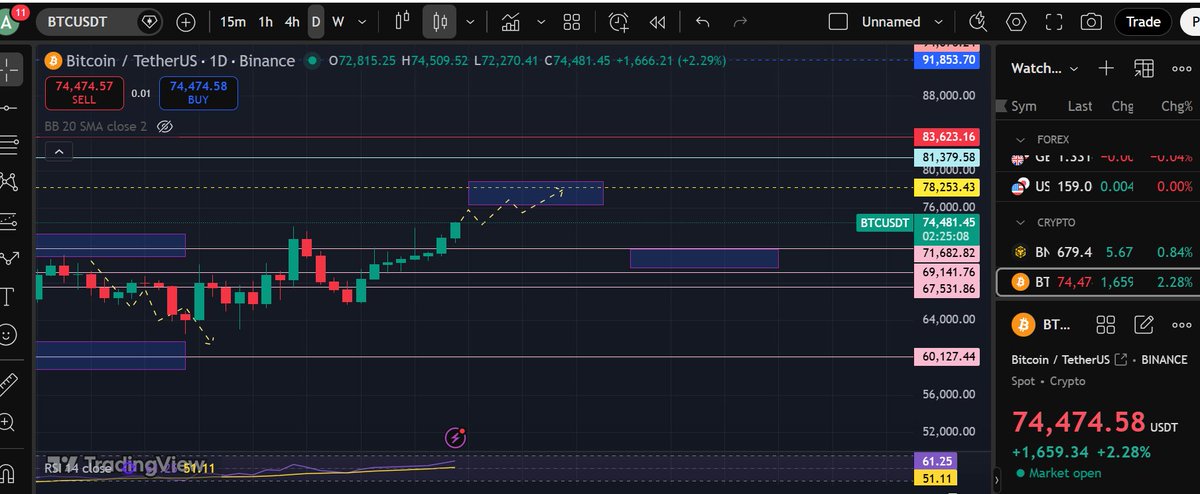
Task: Open the Unnamed layout name
Action: (x=890, y=21)
